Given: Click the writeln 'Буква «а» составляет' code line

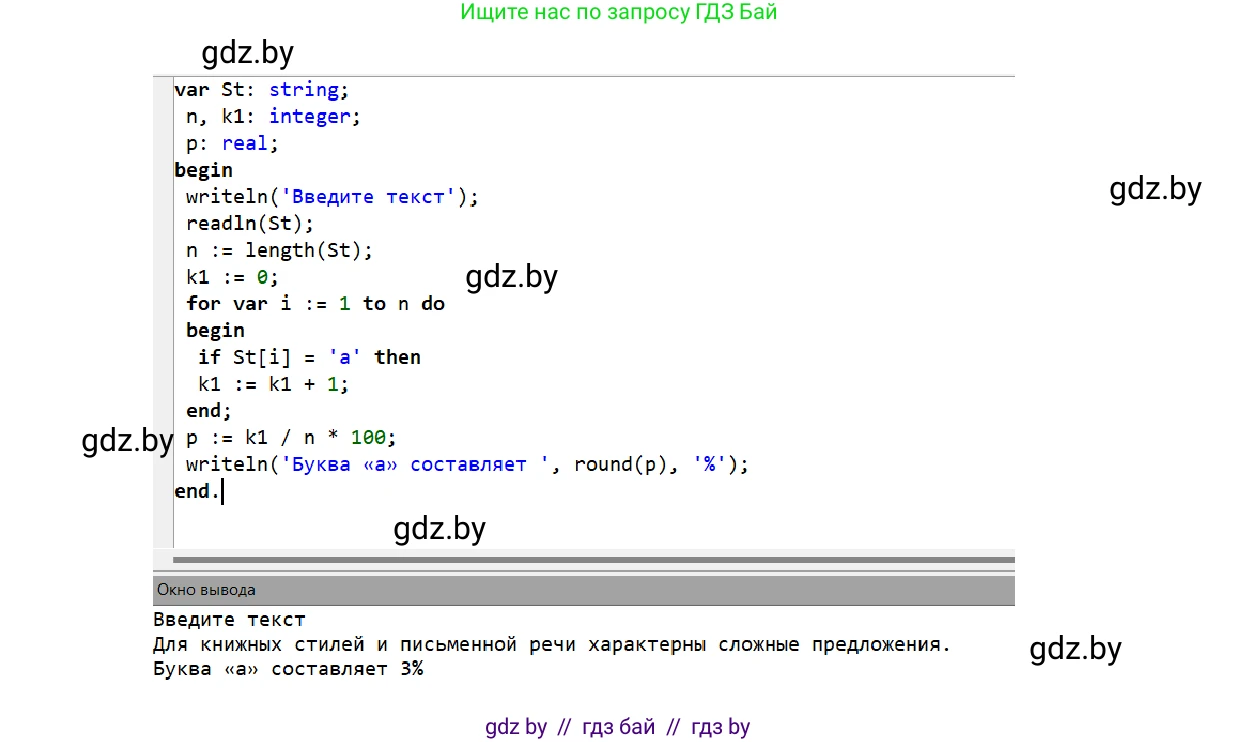Looking at the screenshot, I should [x=467, y=465].
